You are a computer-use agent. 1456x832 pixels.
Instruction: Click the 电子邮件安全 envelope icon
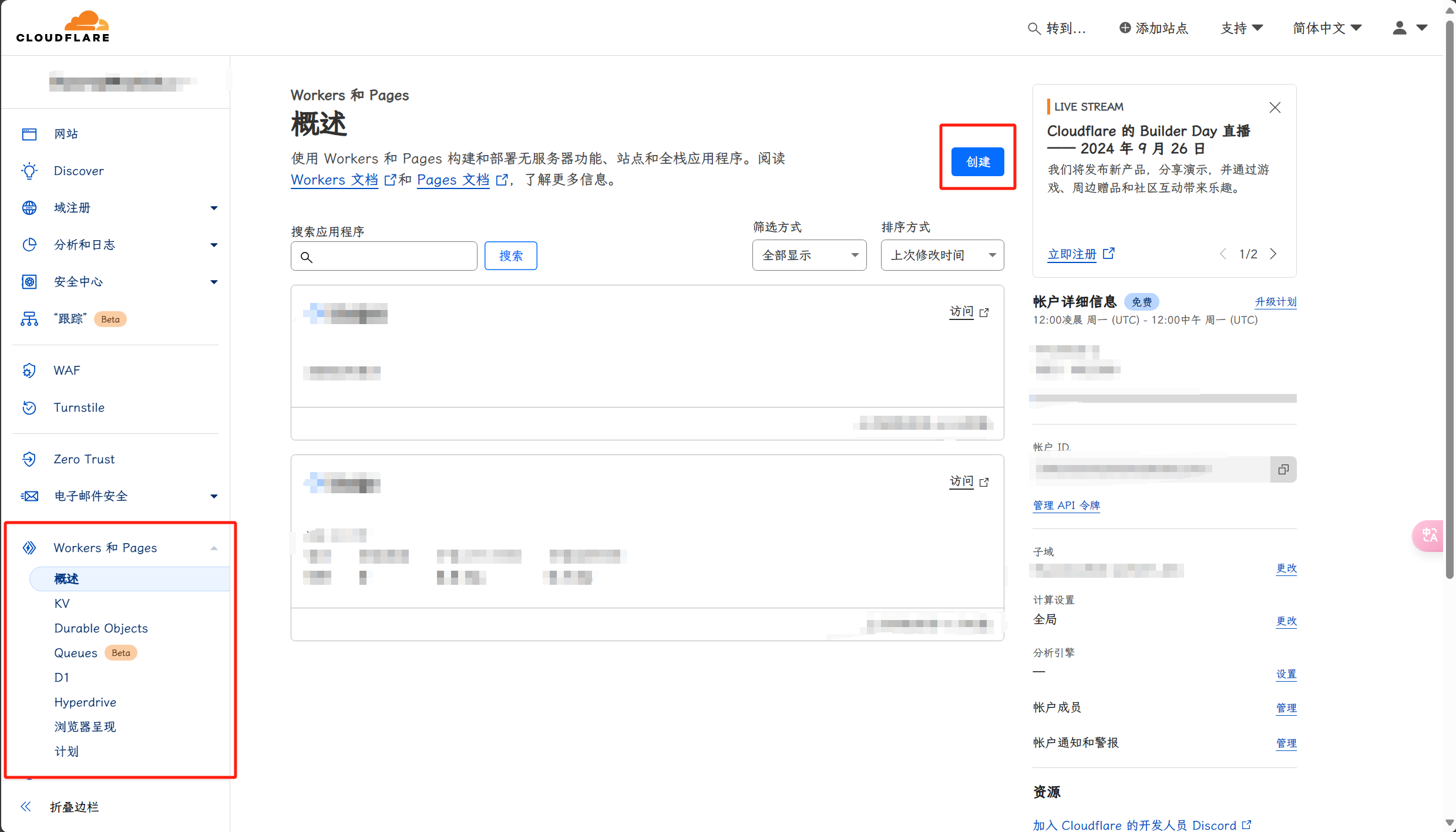click(x=29, y=496)
